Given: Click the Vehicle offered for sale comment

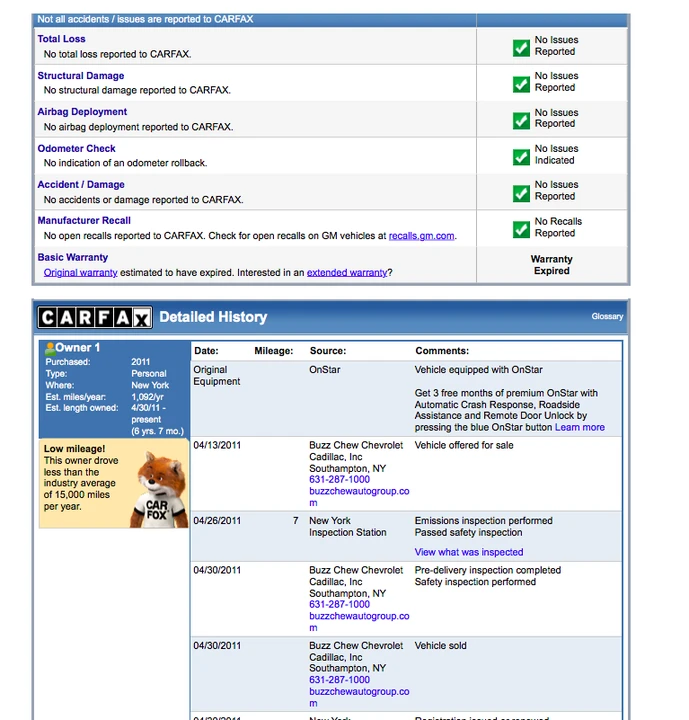Looking at the screenshot, I should [464, 445].
